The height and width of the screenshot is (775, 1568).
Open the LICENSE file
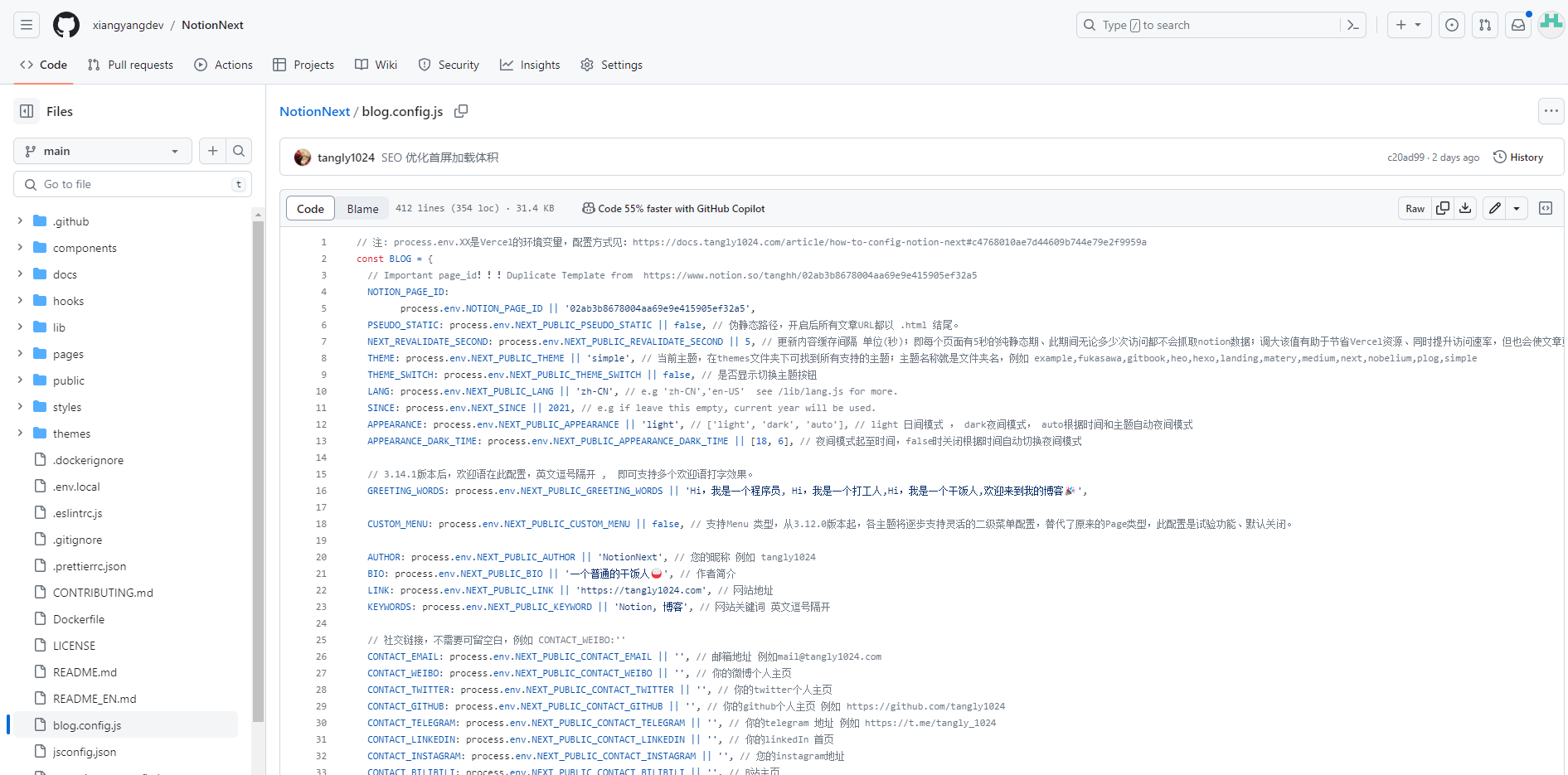[x=74, y=646]
